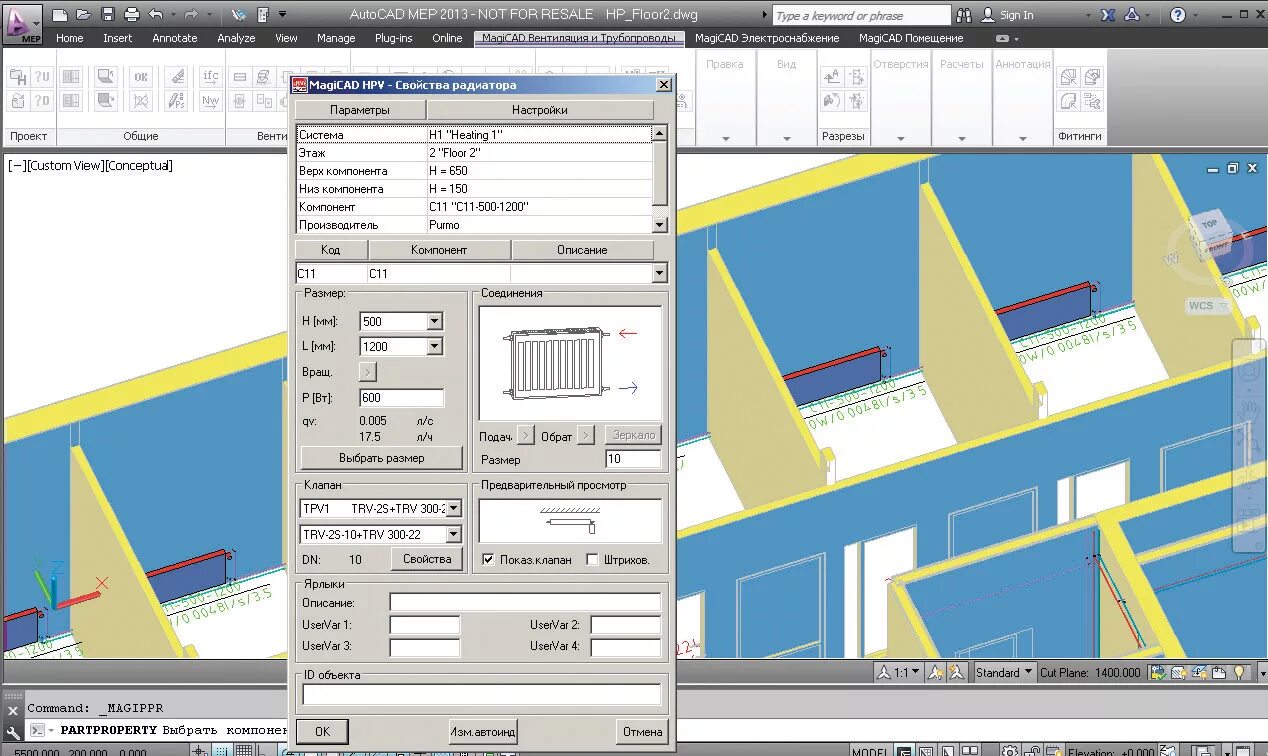Click the IFC export ribbon icon

[210, 77]
